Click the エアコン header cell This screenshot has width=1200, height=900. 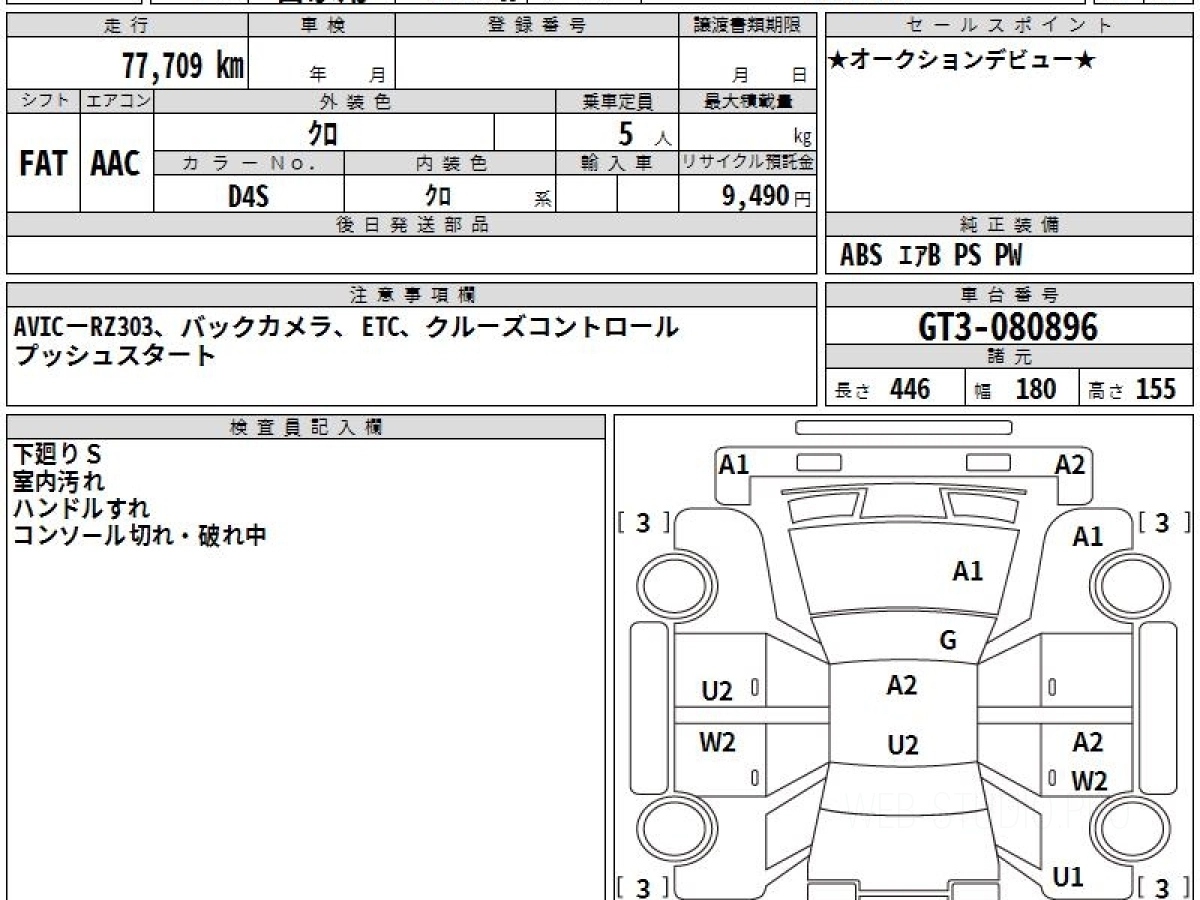(116, 101)
